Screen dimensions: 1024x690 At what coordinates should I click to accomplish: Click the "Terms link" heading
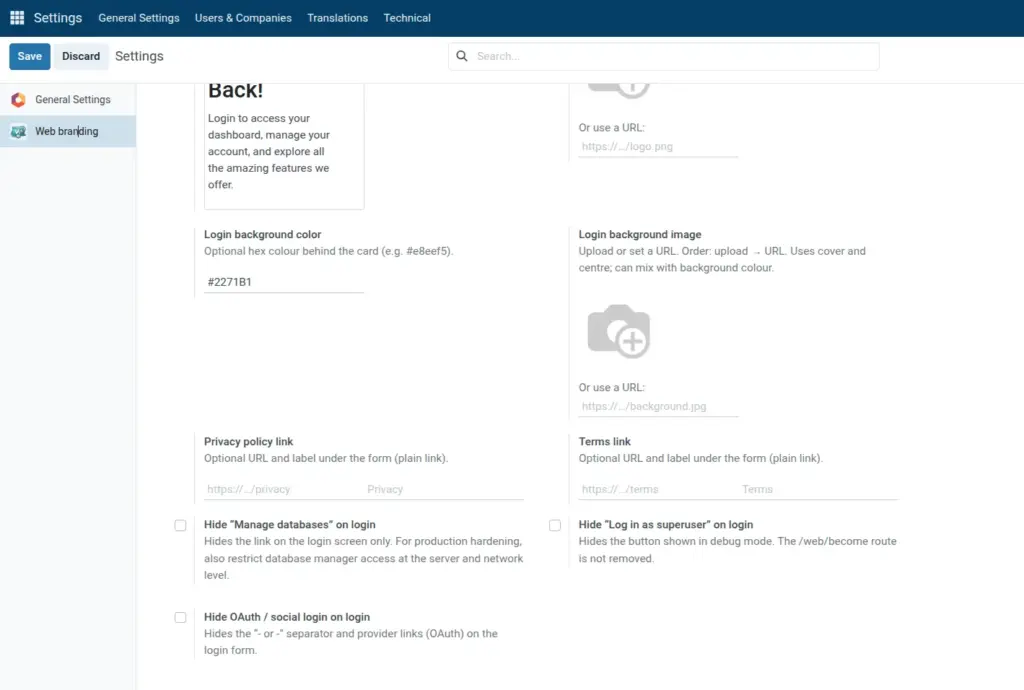tap(605, 441)
